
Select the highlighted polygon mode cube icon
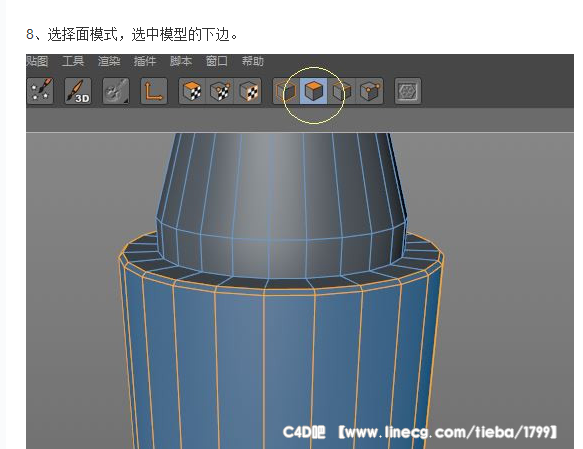tap(313, 91)
